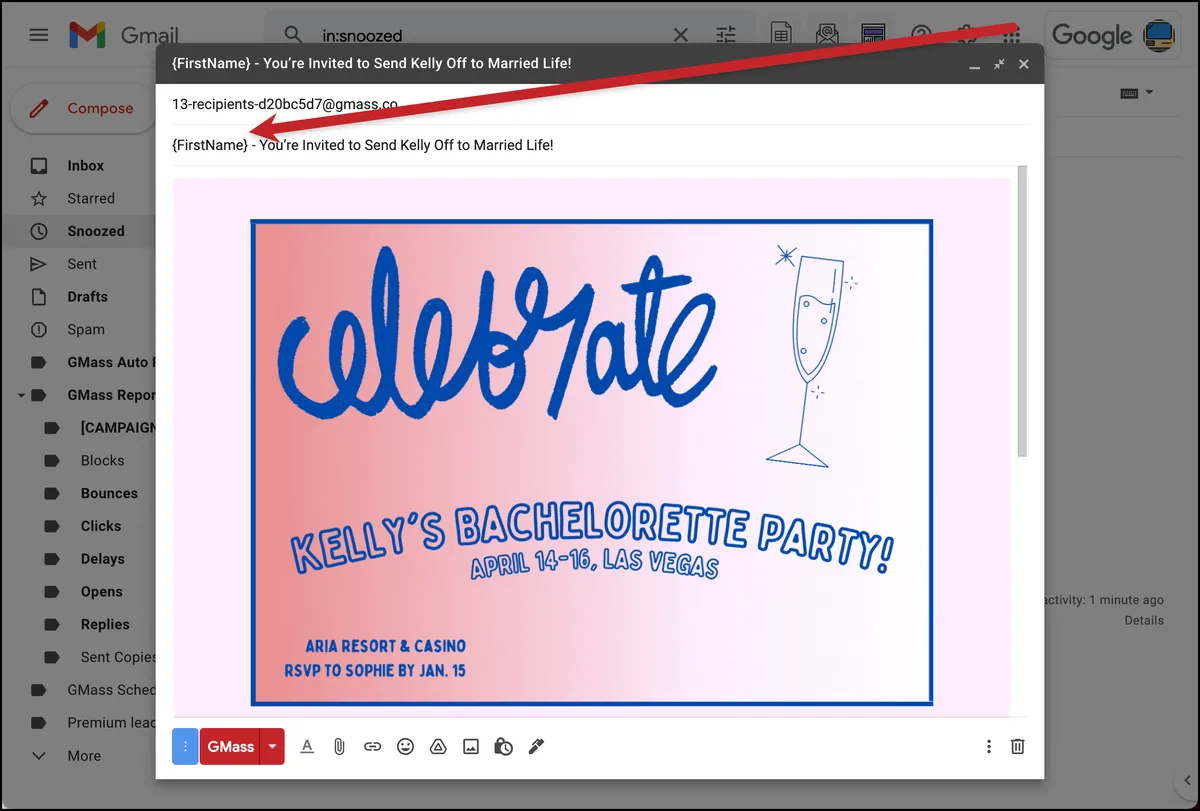The image size is (1200, 811).
Task: Open the Bounces label
Action: (x=109, y=493)
